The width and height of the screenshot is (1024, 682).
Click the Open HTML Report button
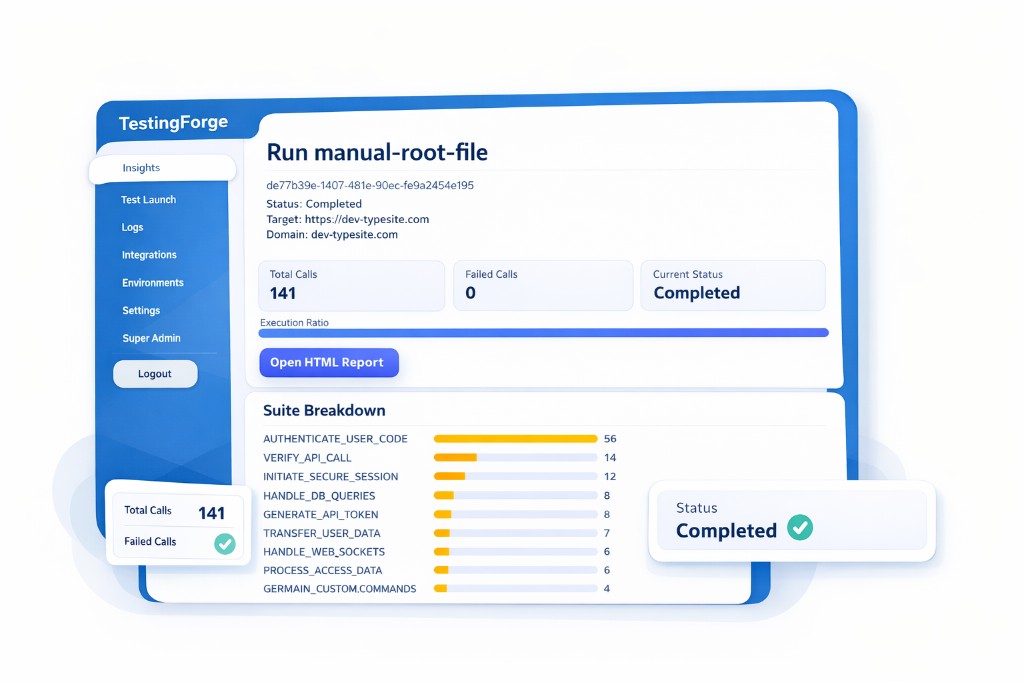tap(328, 363)
